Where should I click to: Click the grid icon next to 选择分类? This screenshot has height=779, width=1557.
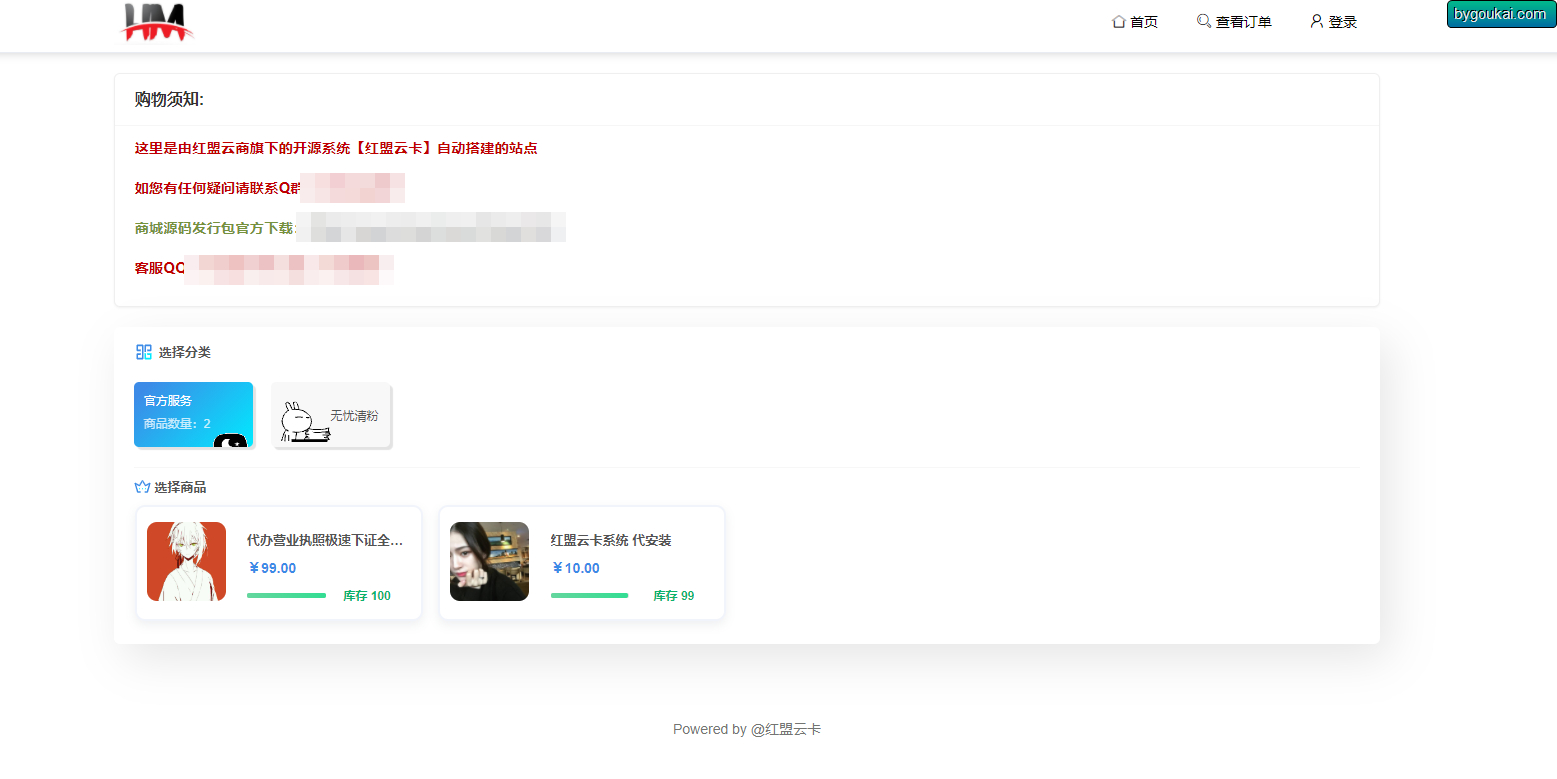[144, 352]
